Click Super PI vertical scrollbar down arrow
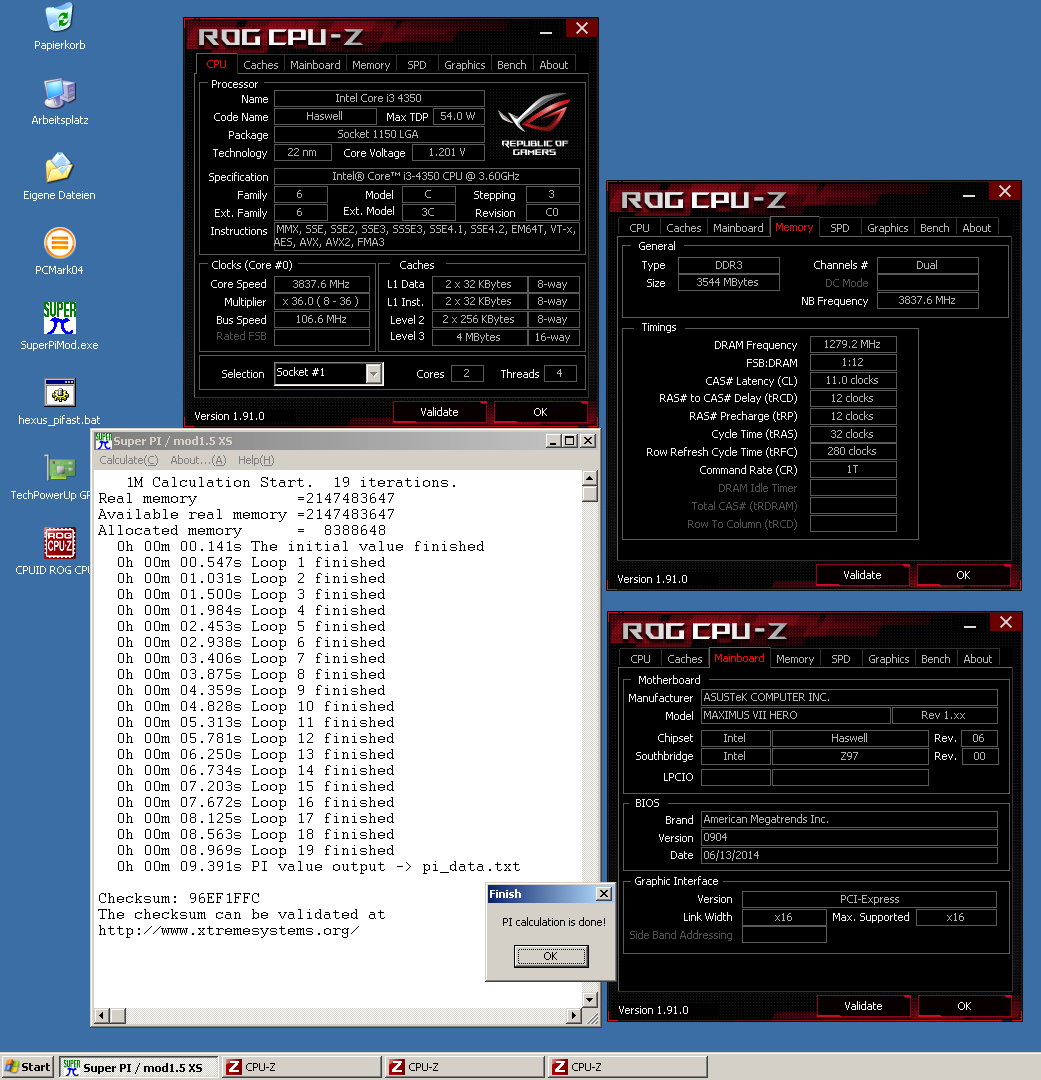 click(589, 999)
